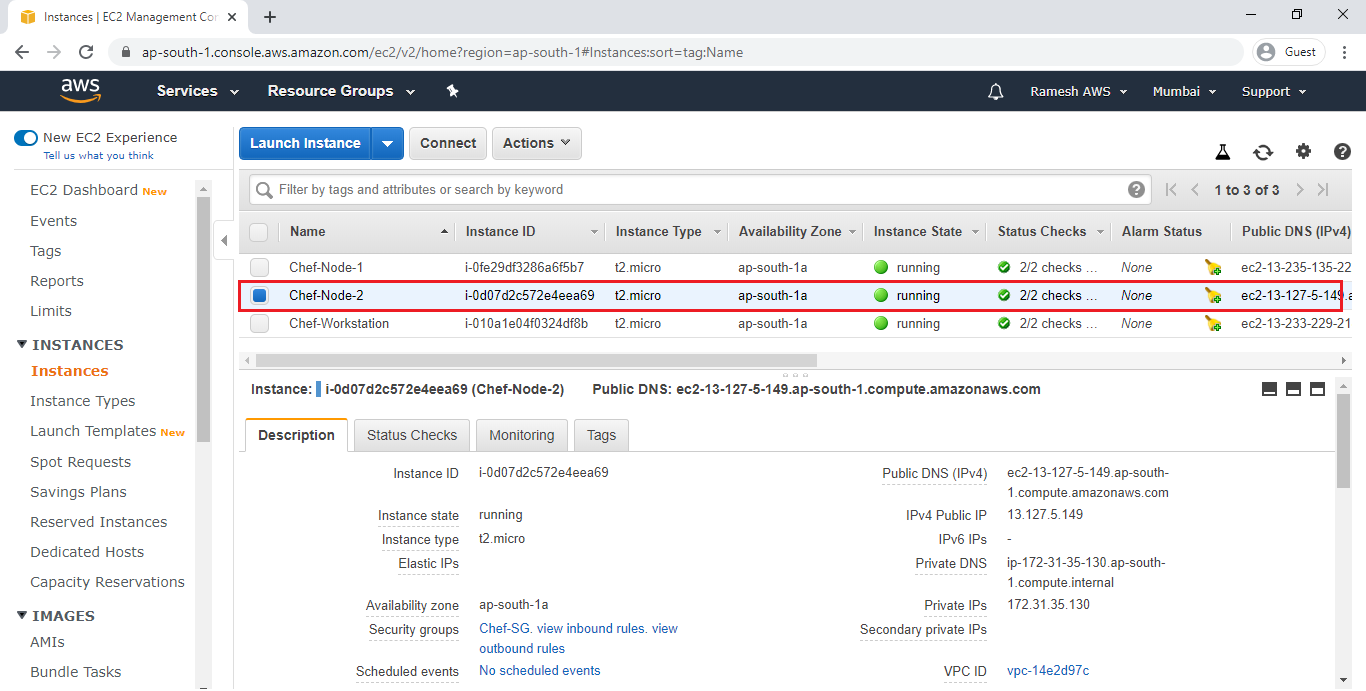The image size is (1366, 691).
Task: Click the sidebar vertical scrollbar
Action: [203, 318]
